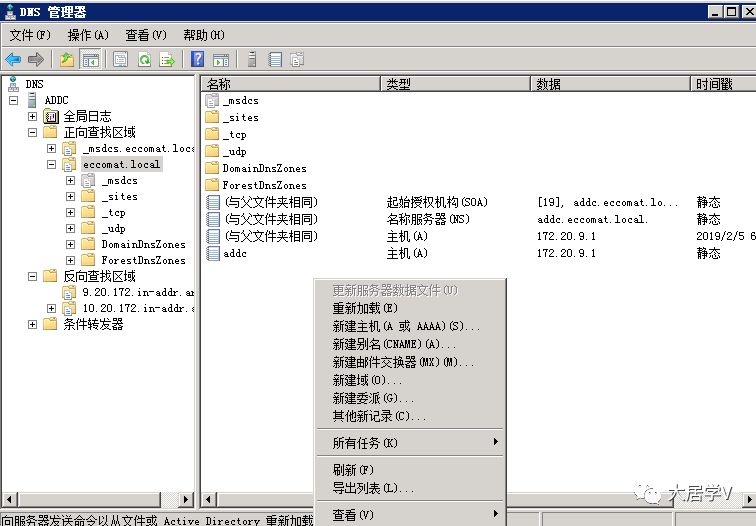Open 查看(V) submenu in context menu

410,515
